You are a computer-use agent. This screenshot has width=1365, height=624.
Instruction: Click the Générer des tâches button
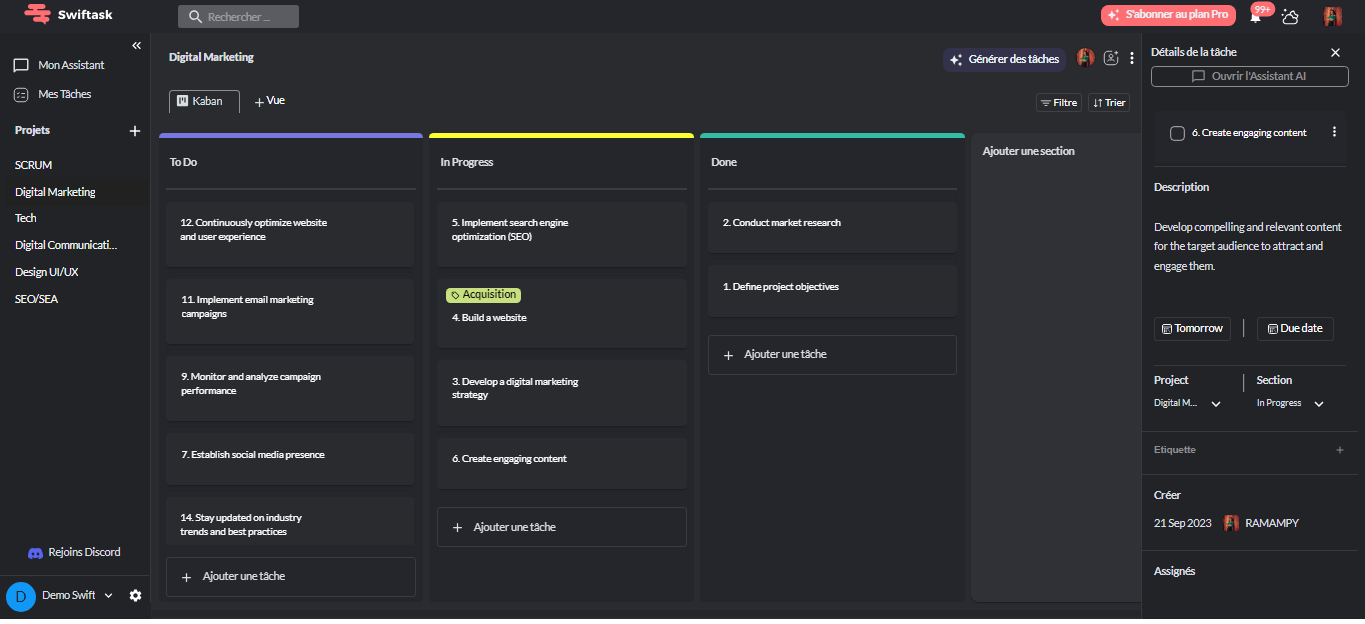(1004, 59)
